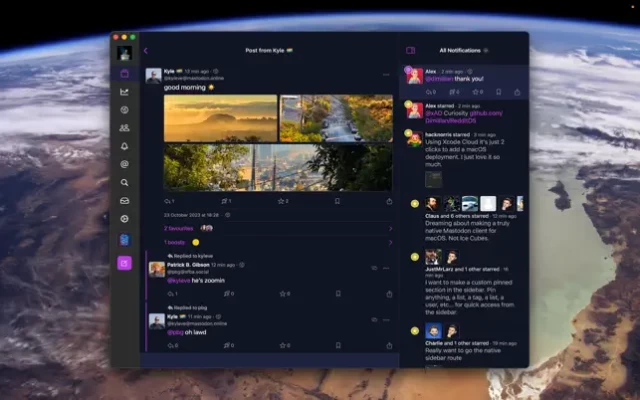
Task: Open the misty sunrise photo thumbnail
Action: [x=220, y=118]
